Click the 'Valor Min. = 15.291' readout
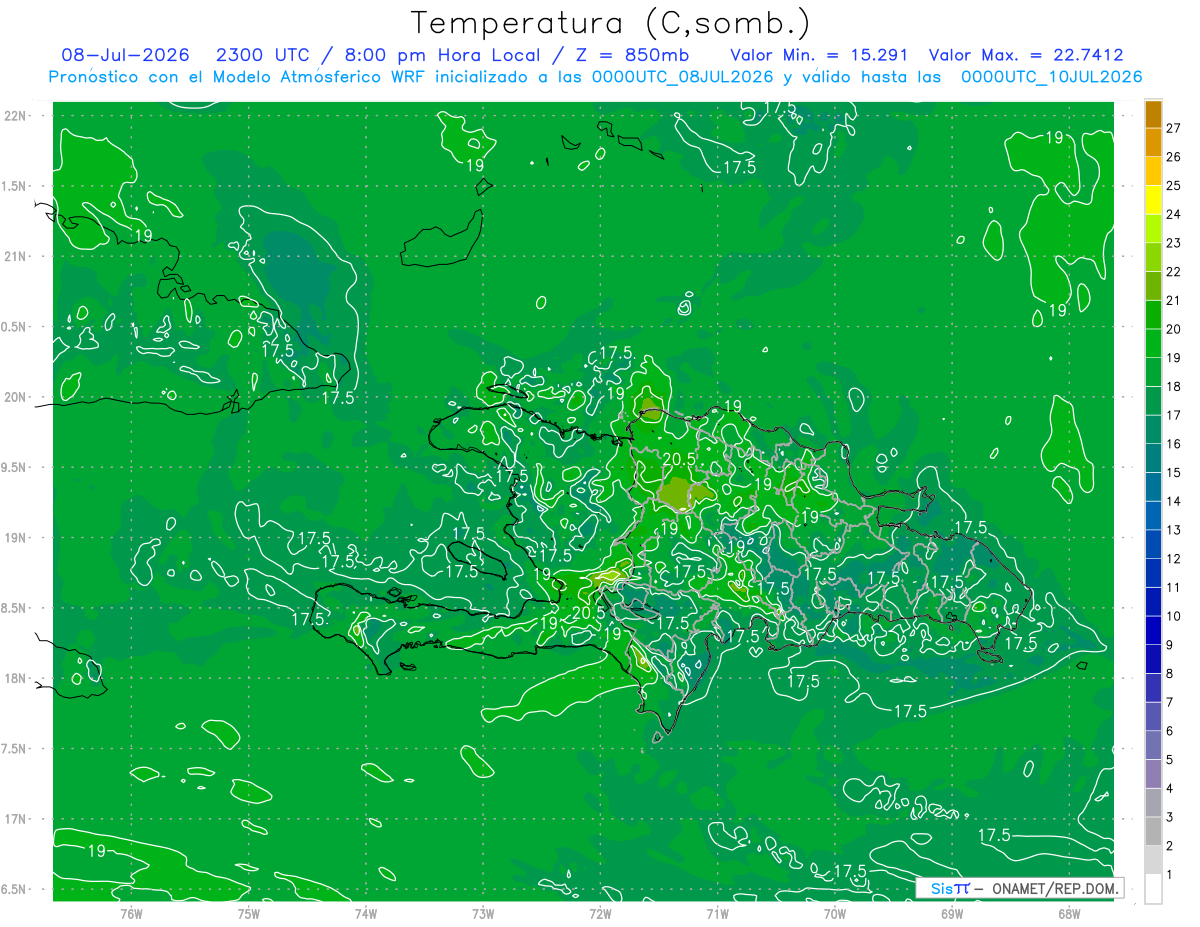 819,55
